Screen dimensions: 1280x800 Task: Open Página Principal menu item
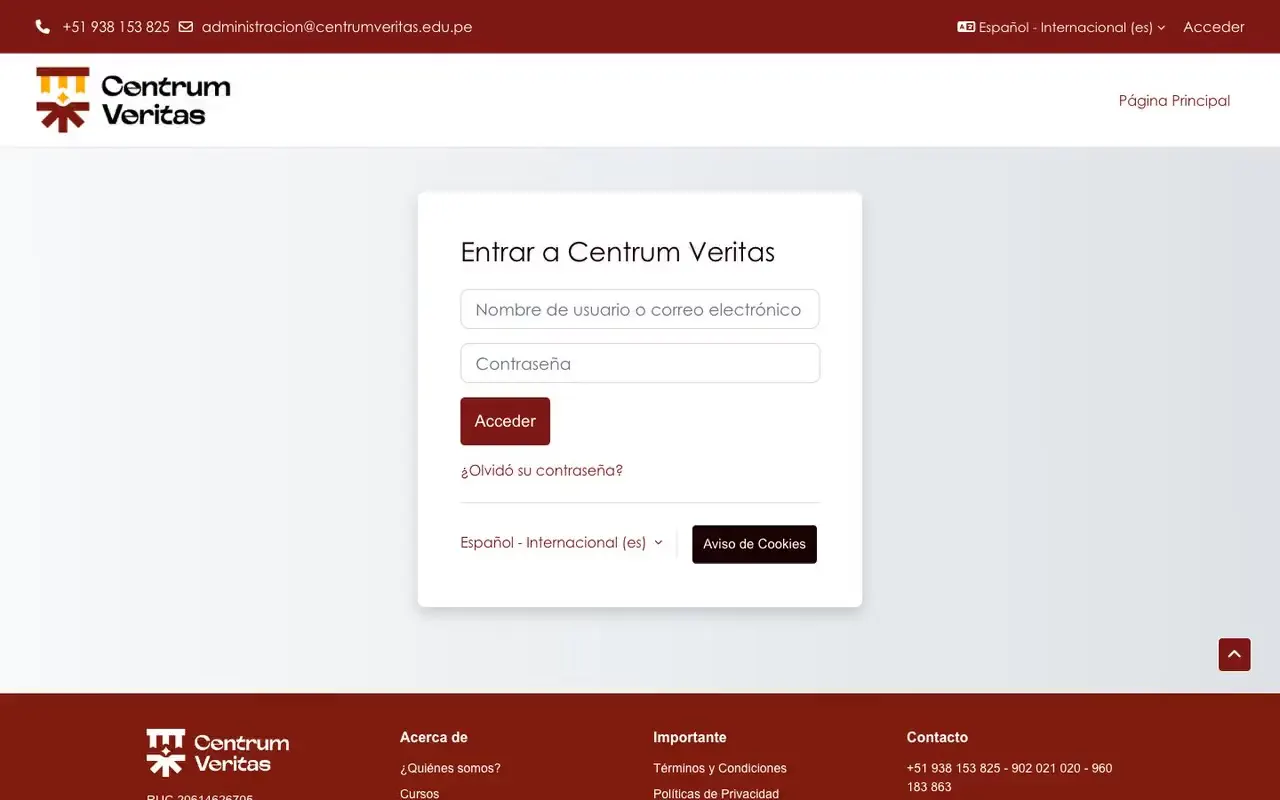click(x=1174, y=100)
